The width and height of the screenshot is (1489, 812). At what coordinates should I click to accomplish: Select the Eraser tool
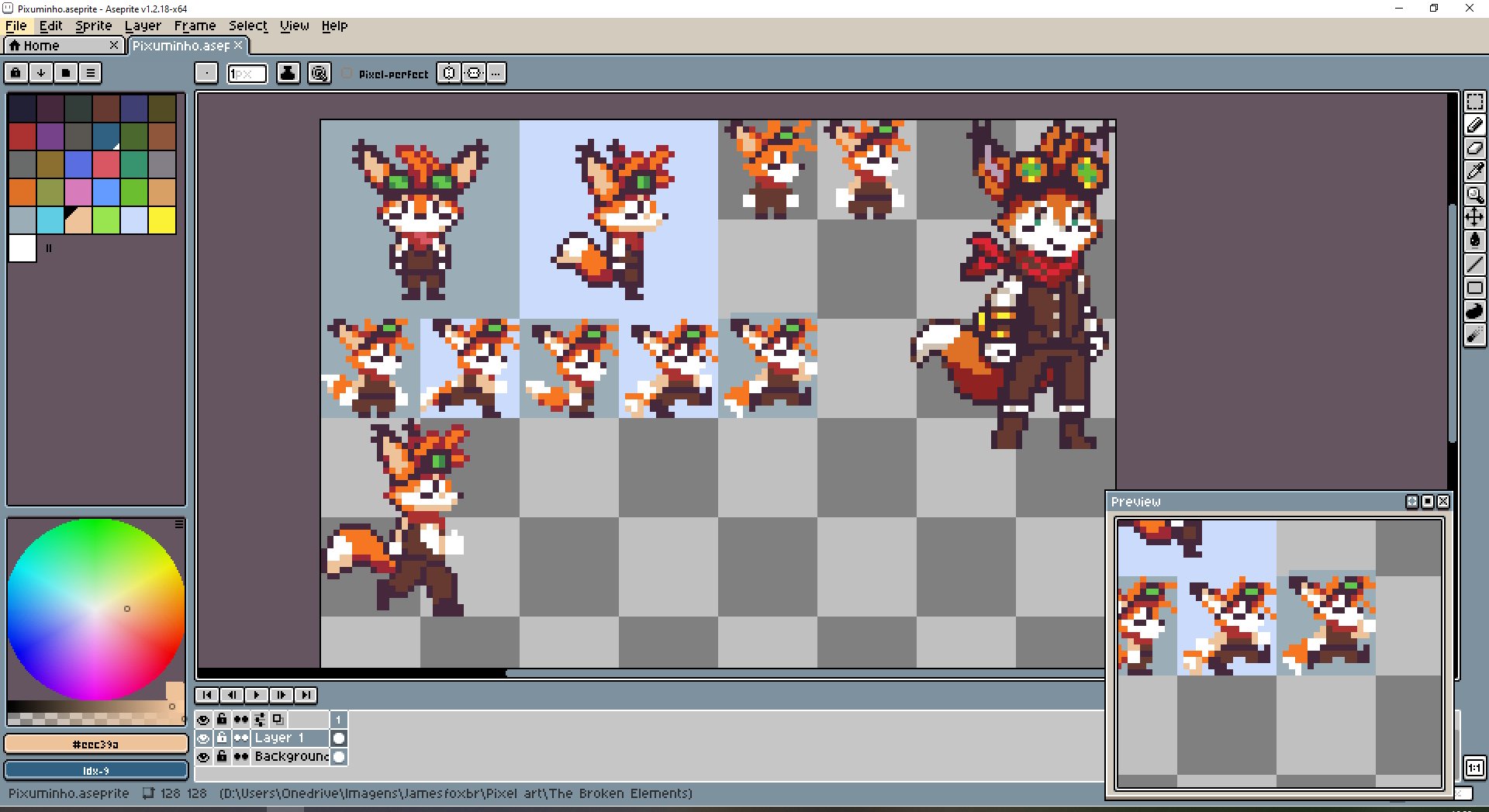coord(1474,148)
